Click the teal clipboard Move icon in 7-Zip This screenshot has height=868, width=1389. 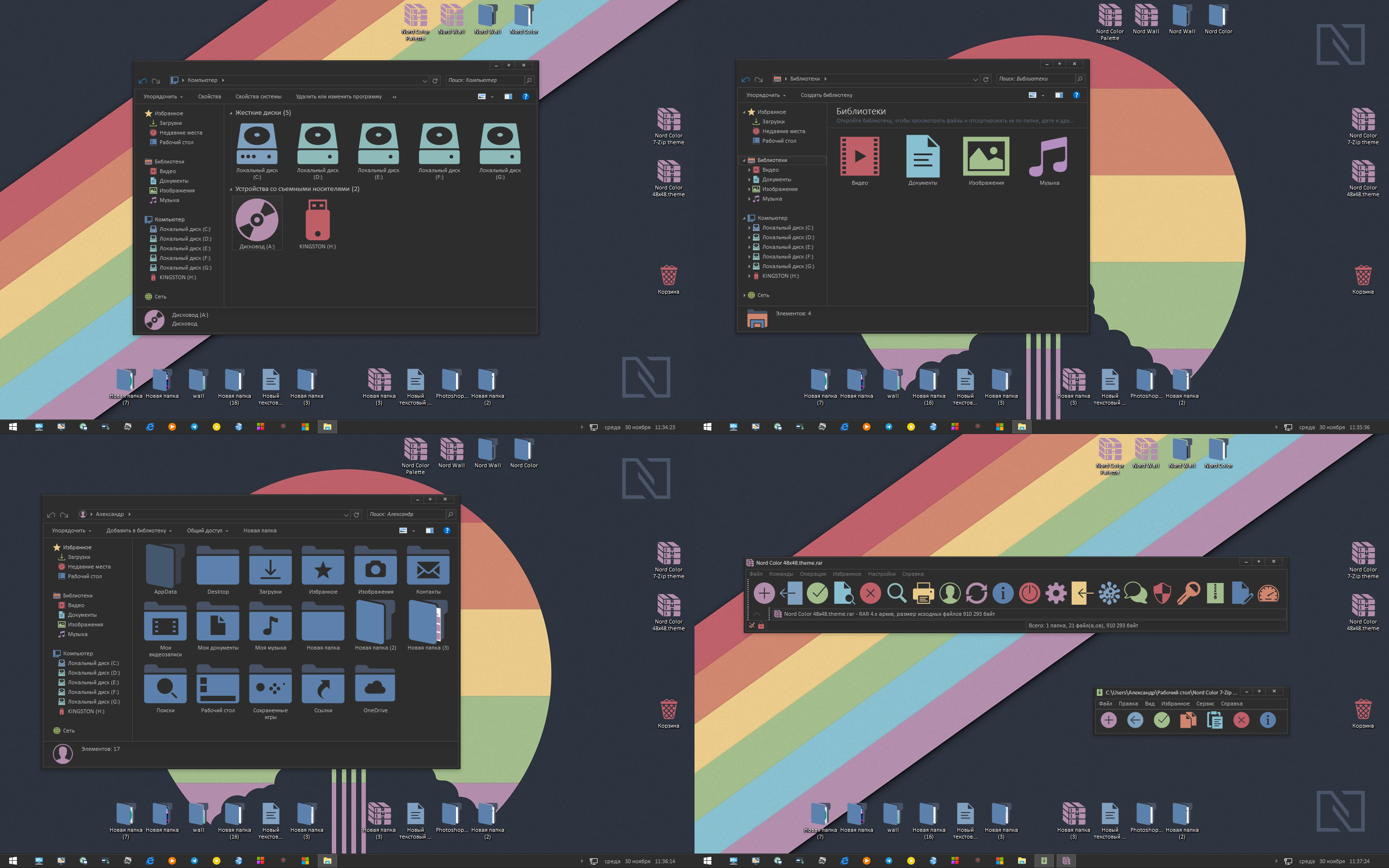1214,720
